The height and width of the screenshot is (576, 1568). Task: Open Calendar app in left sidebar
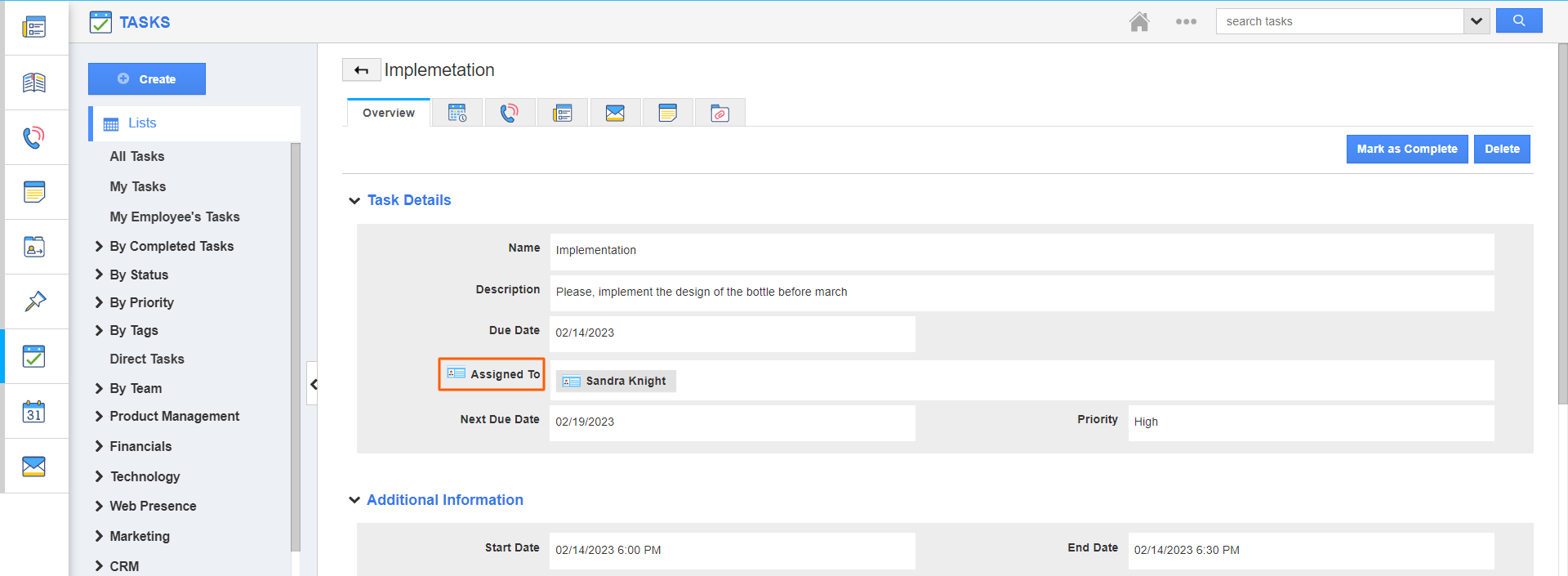[34, 412]
